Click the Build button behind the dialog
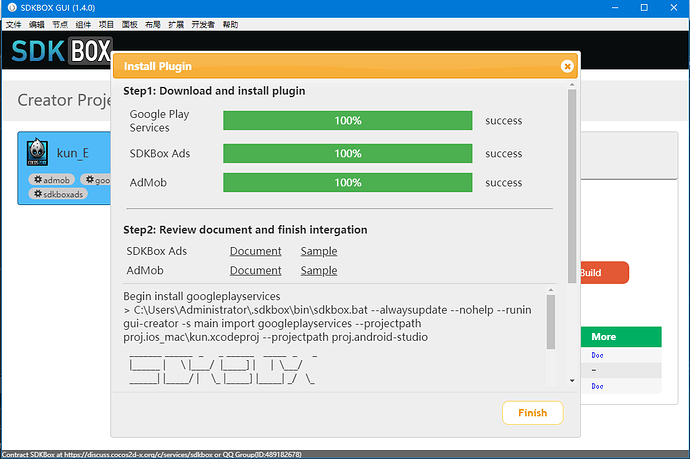 604,273
